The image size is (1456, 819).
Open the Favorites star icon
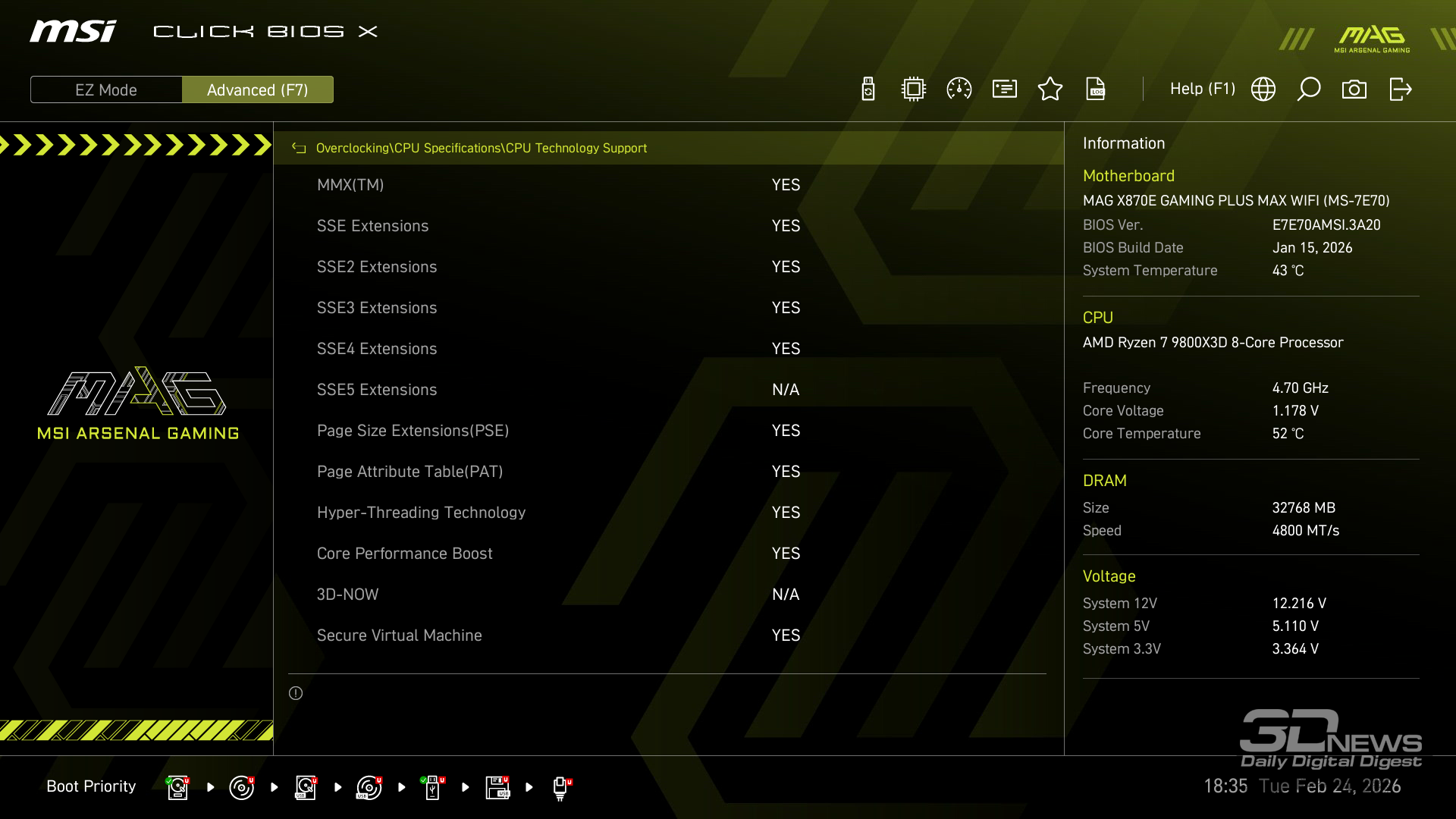coord(1050,89)
